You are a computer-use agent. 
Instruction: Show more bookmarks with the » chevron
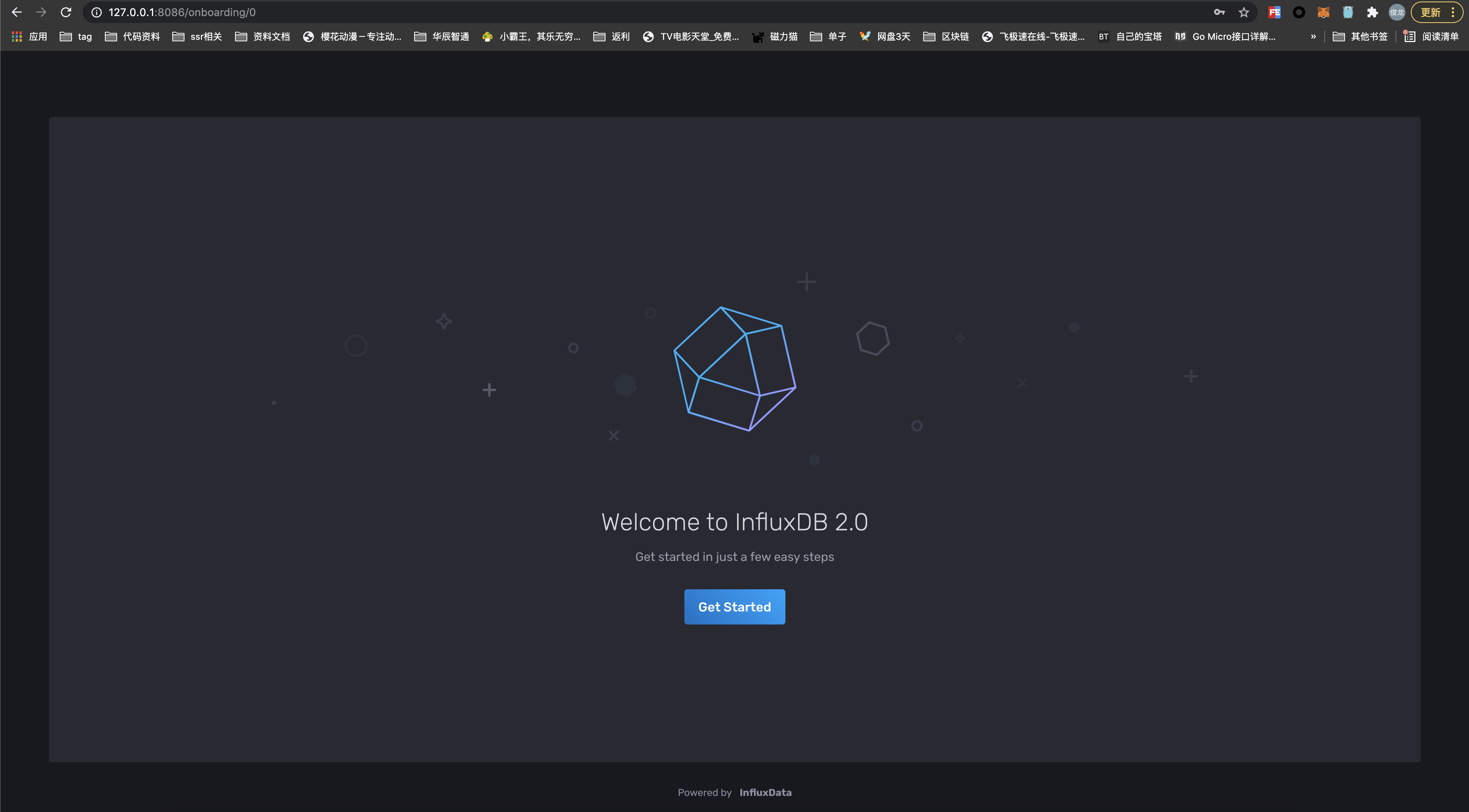[1313, 36]
